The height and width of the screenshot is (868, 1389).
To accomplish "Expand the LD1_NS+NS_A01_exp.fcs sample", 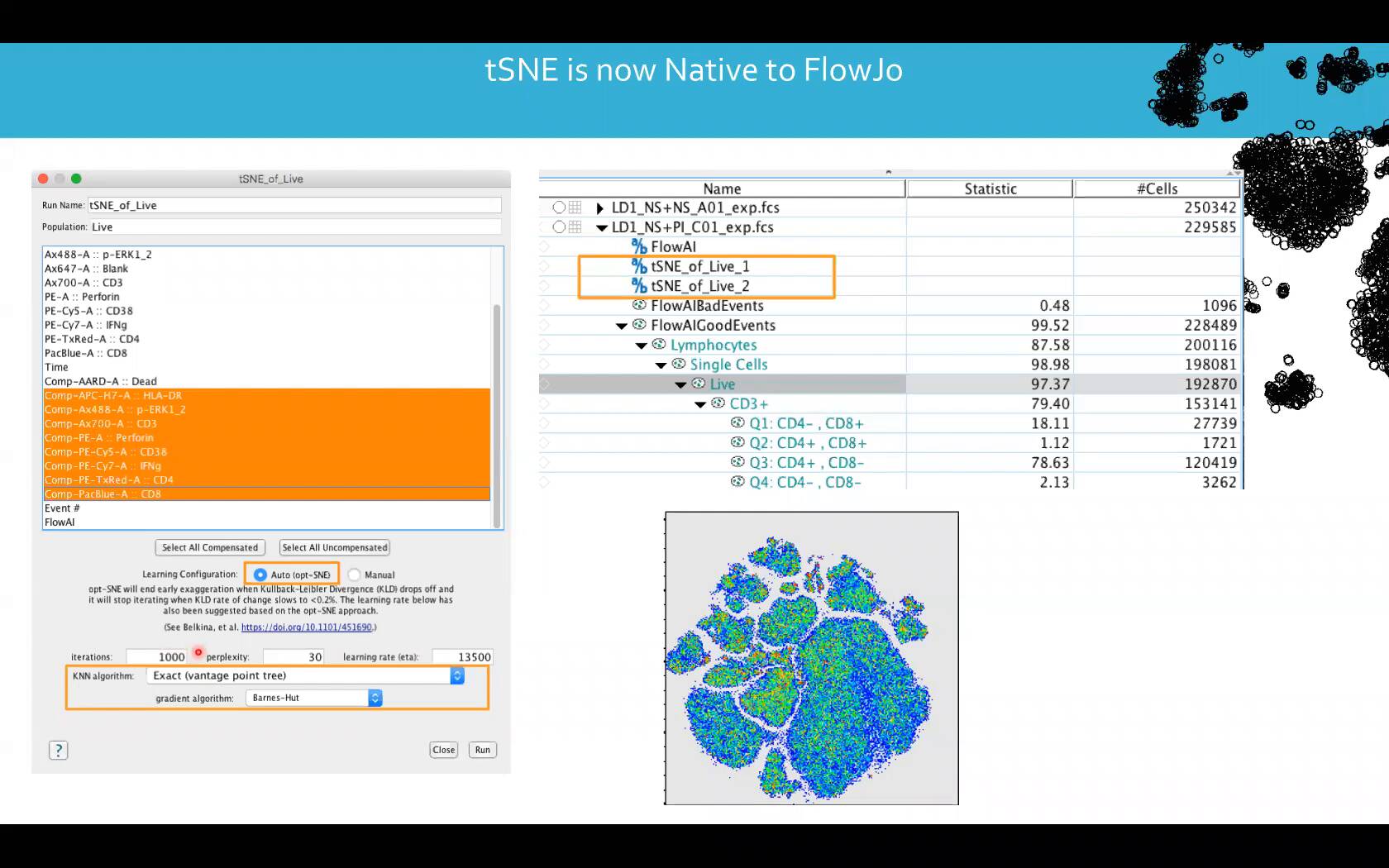I will coord(600,207).
